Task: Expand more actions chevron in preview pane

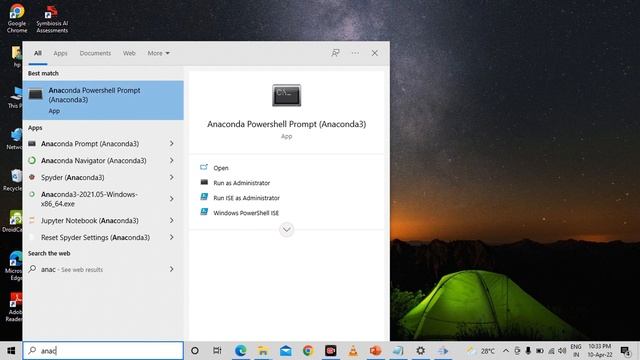Action: click(x=287, y=229)
